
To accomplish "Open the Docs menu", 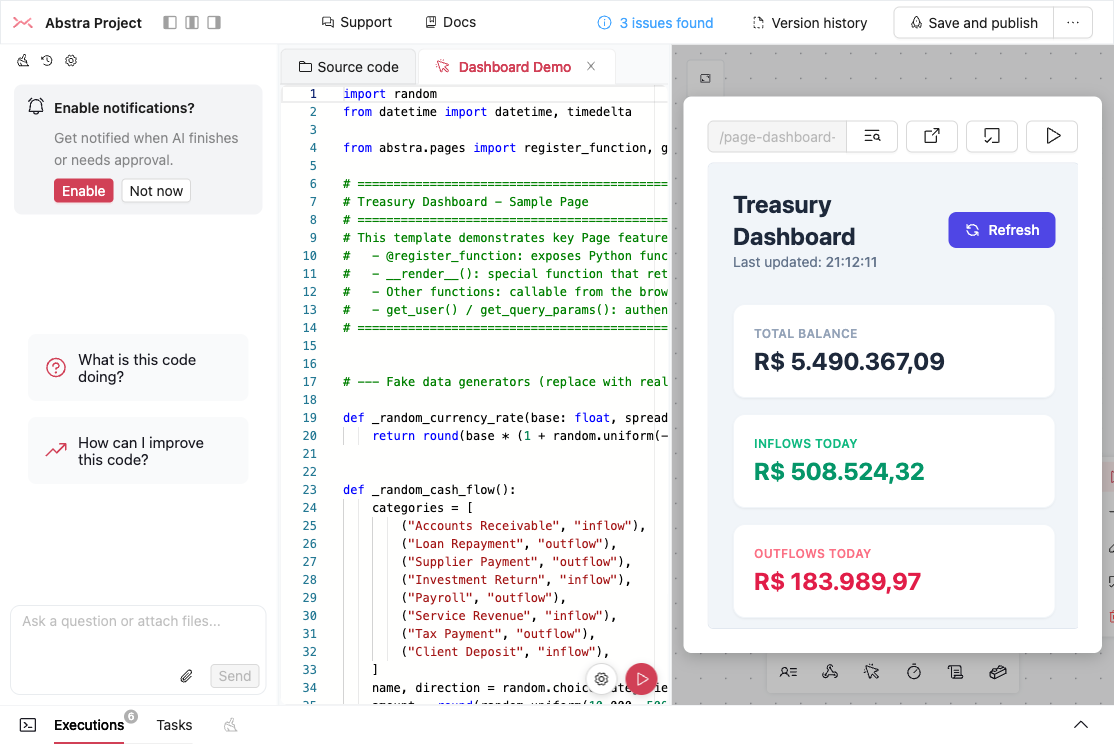I will [x=449, y=21].
